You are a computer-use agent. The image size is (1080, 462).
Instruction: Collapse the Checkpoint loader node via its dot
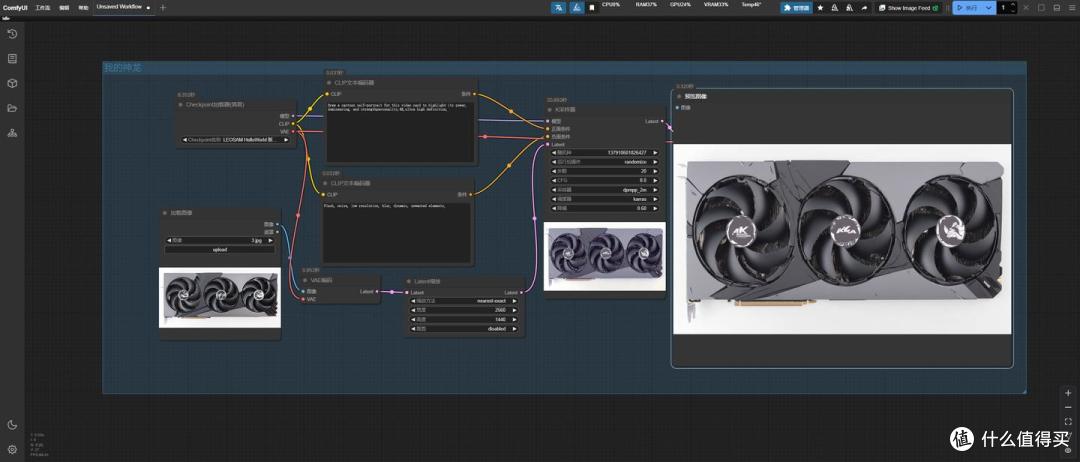click(x=180, y=105)
